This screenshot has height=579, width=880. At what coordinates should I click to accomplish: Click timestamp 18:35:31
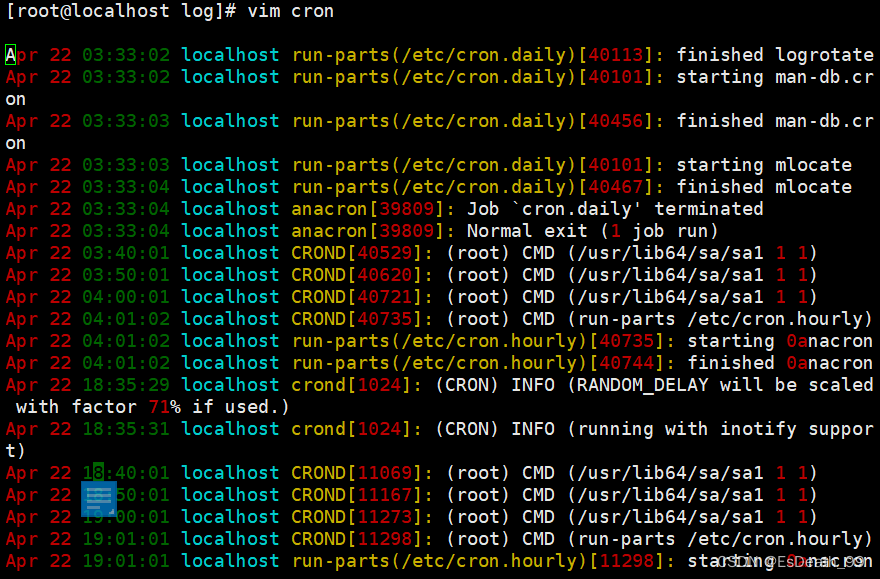click(126, 429)
